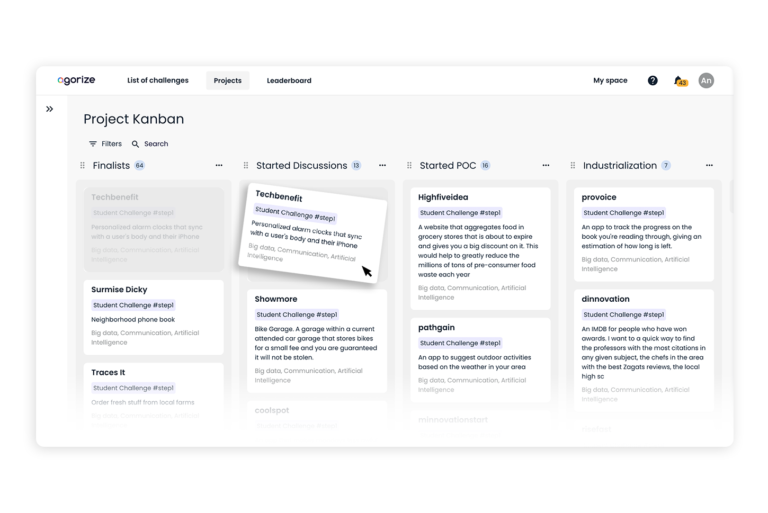Open the Filters panel
The image size is (768, 513).
[x=105, y=144]
